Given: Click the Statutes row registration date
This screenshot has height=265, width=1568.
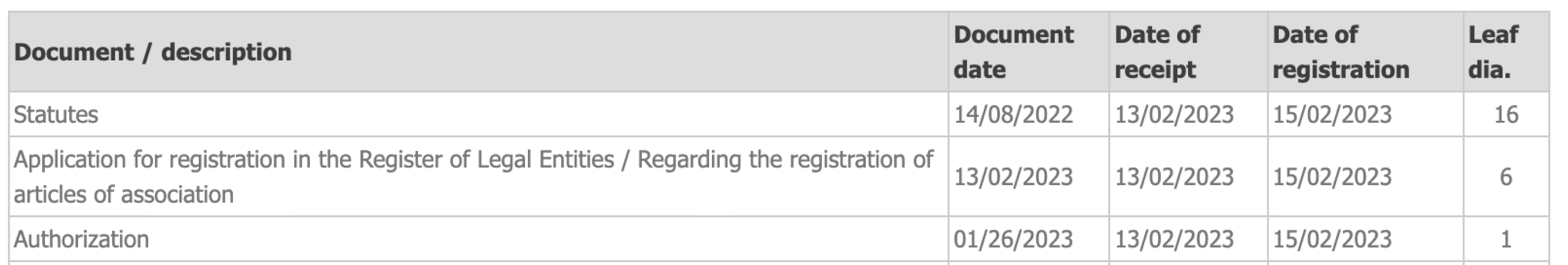Looking at the screenshot, I should click(1332, 115).
